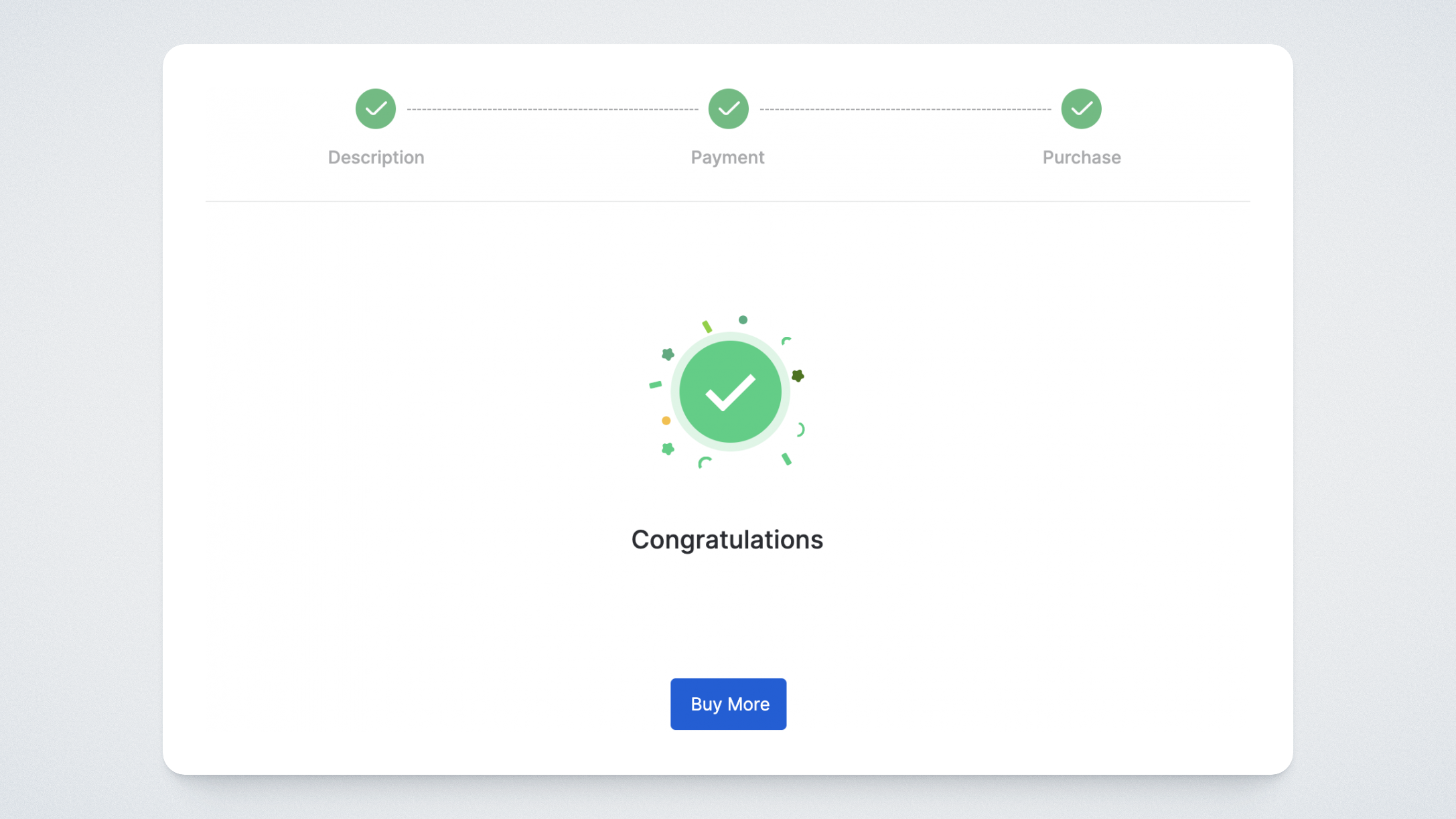Click the green confetti arc below checkmark
1456x819 pixels.
pos(704,462)
